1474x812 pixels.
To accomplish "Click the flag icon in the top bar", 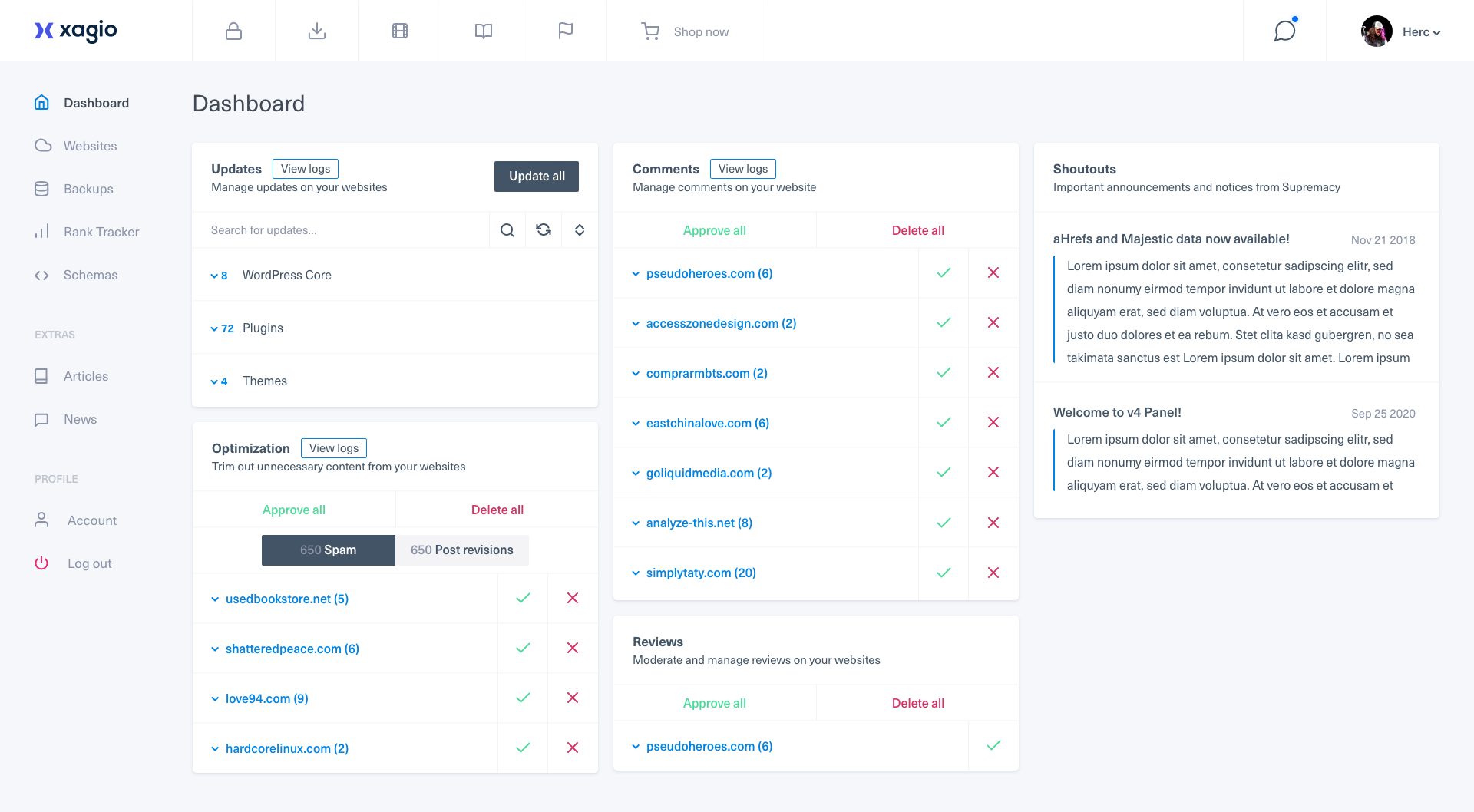I will (x=565, y=31).
